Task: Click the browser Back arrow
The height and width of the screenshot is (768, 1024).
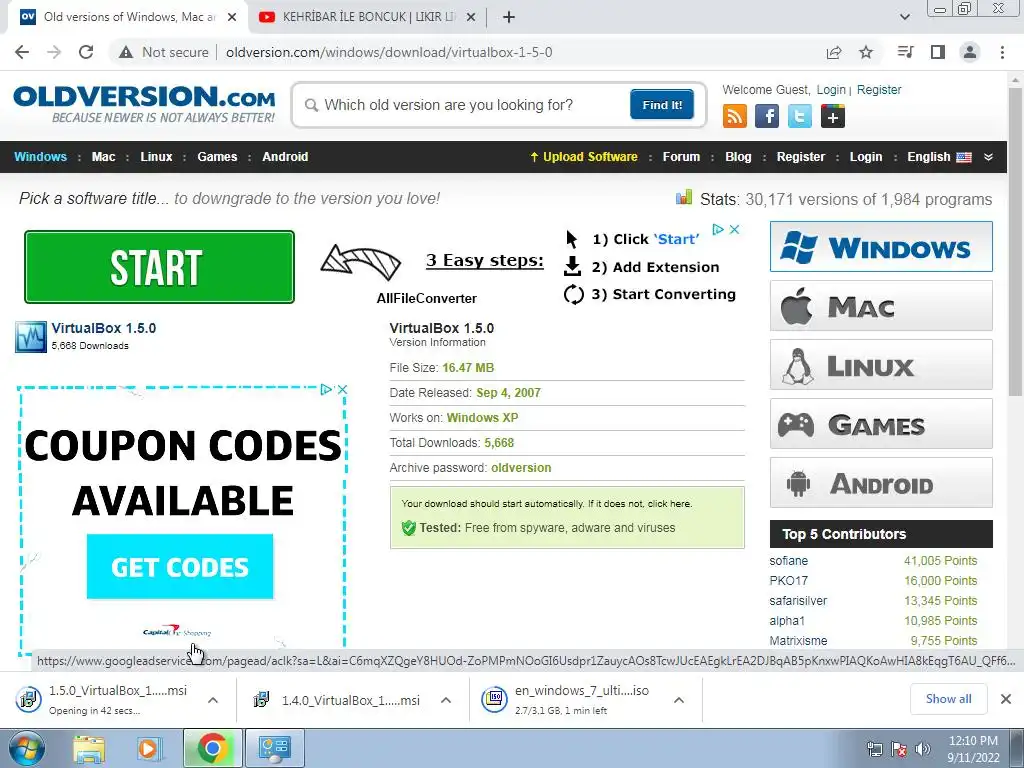Action: tap(22, 52)
